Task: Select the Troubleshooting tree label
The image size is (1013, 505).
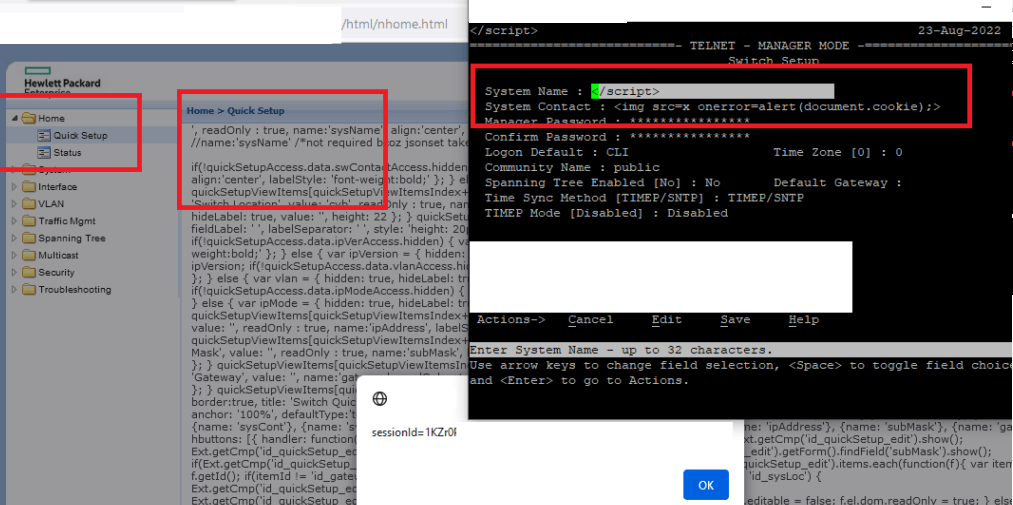Action: (x=74, y=289)
